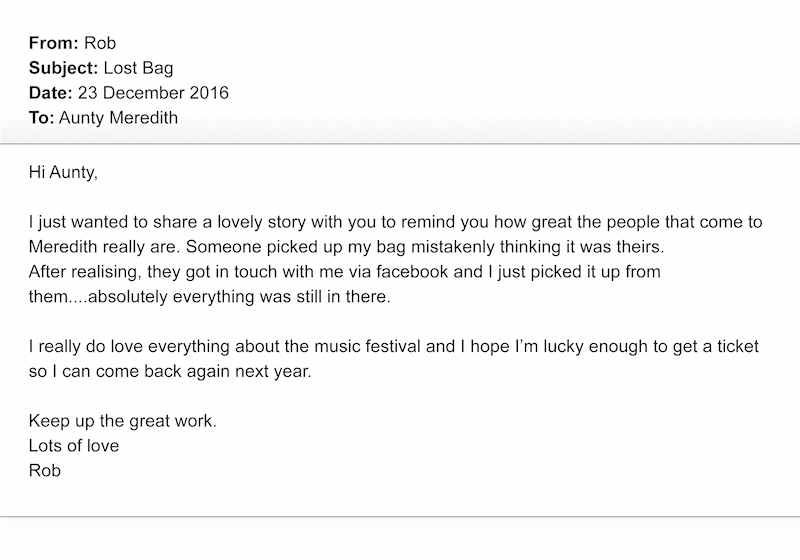Image resolution: width=800 pixels, height=560 pixels.
Task: Click the line starting them....absolutely everything
Action: 210,297
